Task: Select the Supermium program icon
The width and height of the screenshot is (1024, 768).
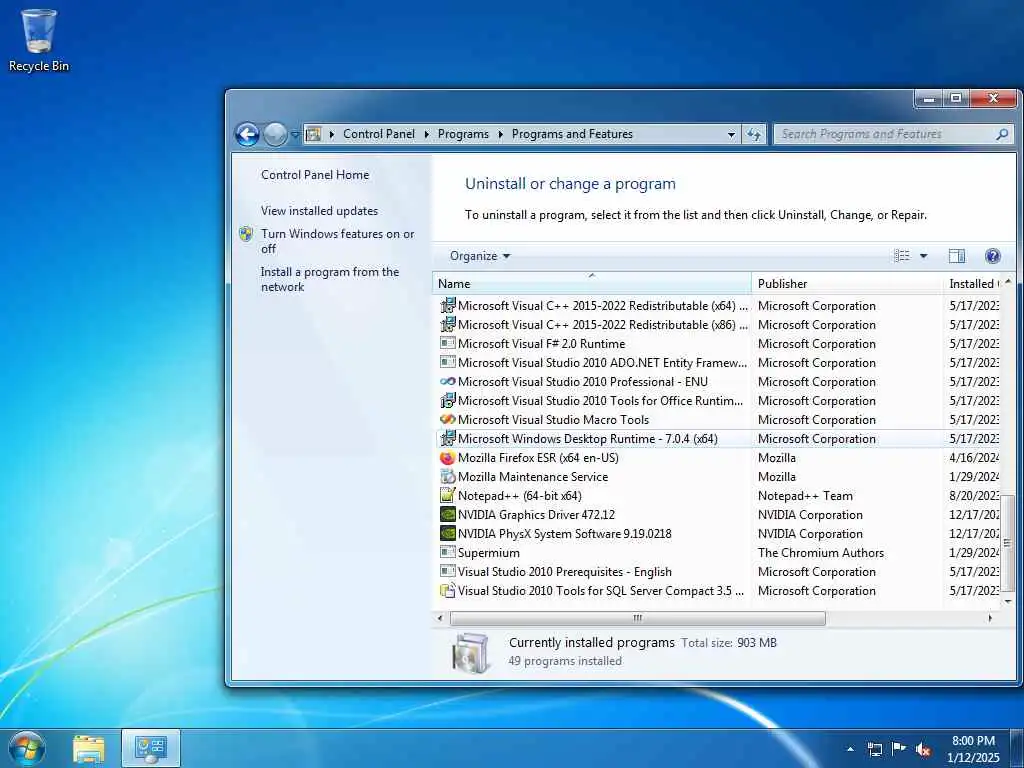Action: tap(447, 552)
